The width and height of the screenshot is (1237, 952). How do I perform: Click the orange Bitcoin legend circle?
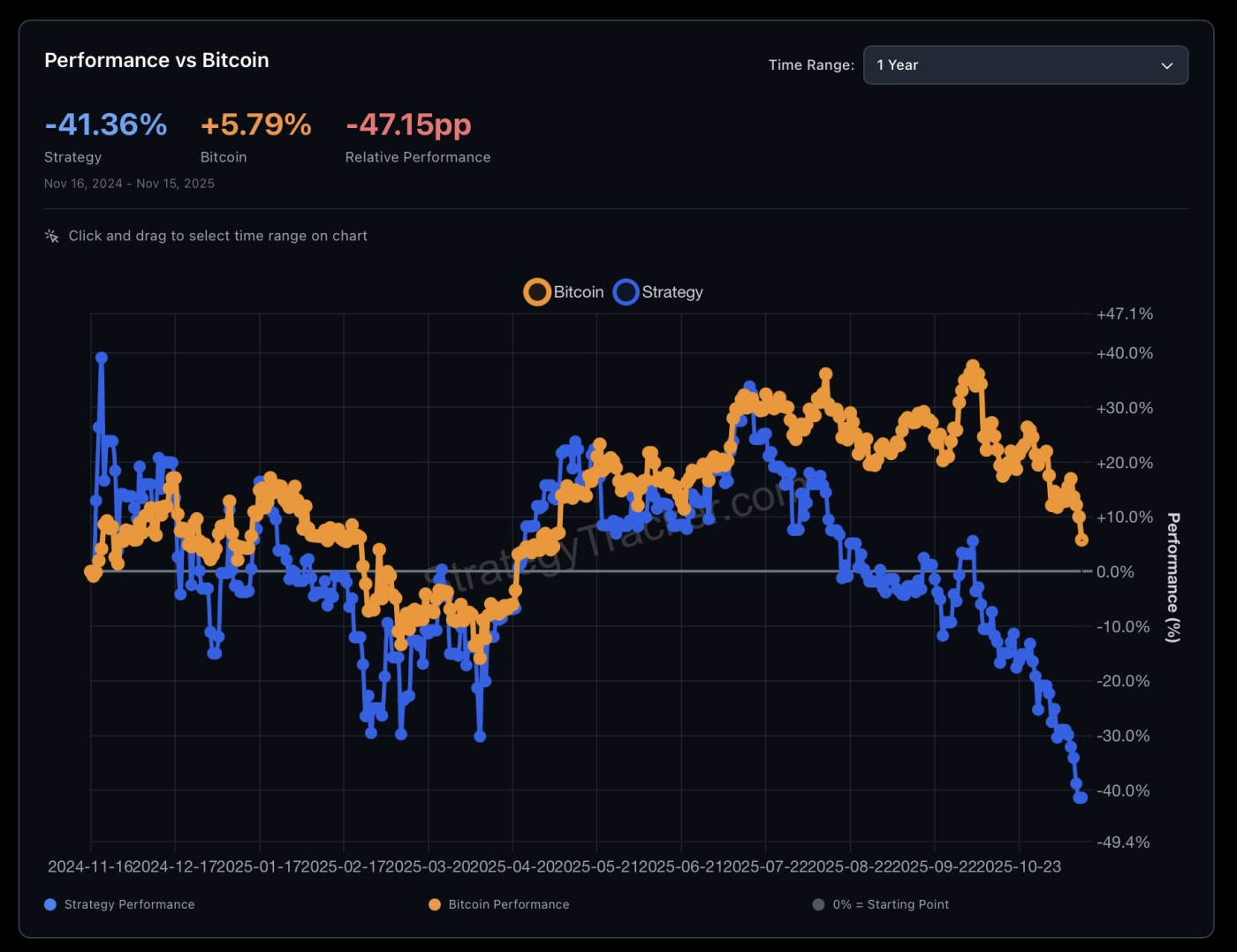[x=536, y=291]
